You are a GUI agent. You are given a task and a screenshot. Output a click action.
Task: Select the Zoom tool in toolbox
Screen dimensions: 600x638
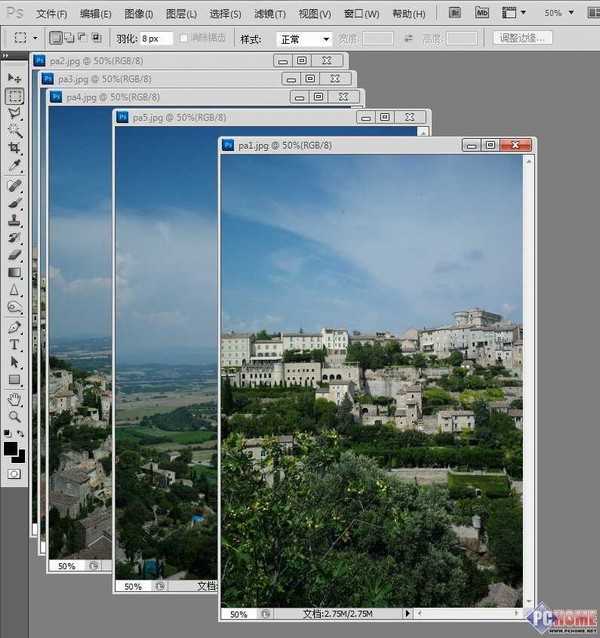click(14, 416)
